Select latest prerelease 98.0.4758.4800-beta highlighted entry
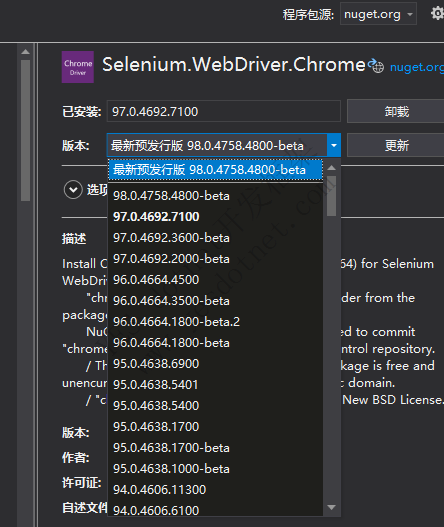Screen dimensions: 444x527 [215, 170]
